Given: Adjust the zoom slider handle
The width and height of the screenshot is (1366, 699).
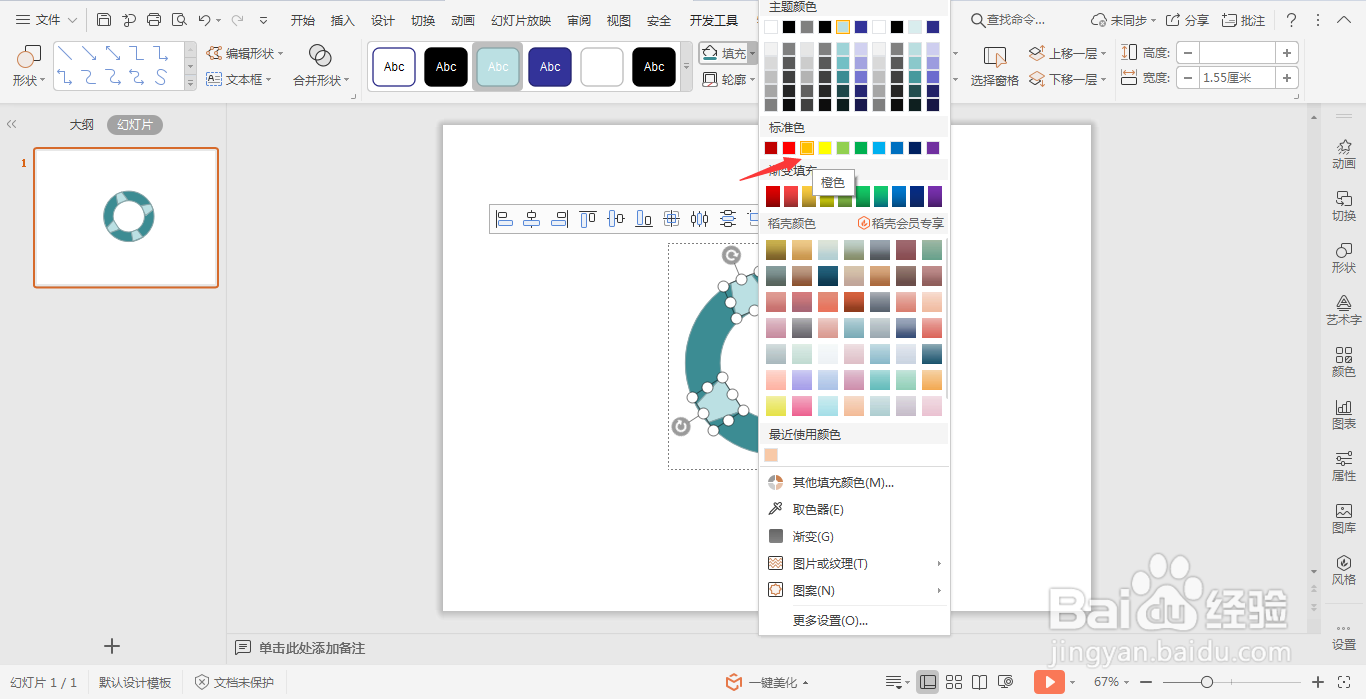Looking at the screenshot, I should point(1207,682).
